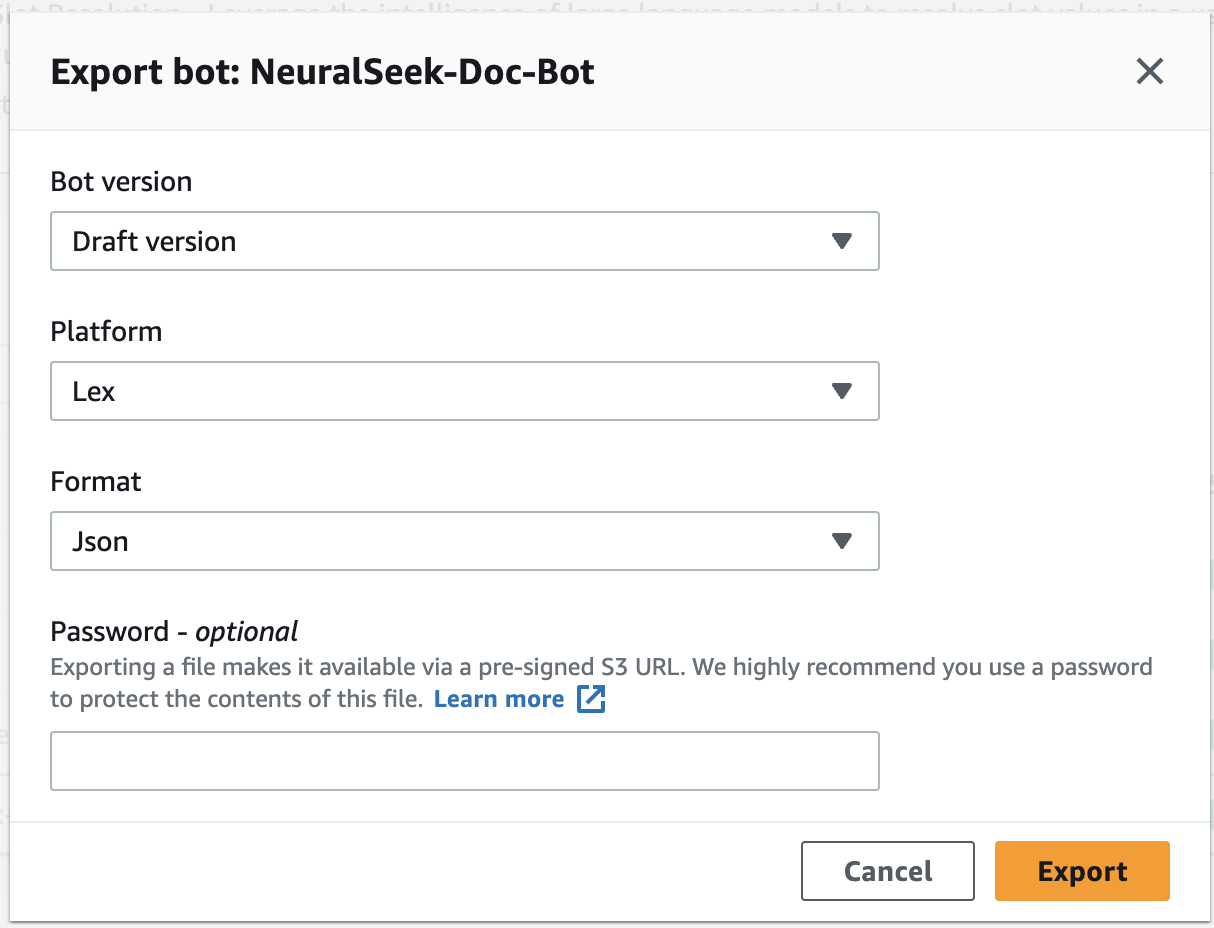Click the orange Export button

click(x=1082, y=871)
